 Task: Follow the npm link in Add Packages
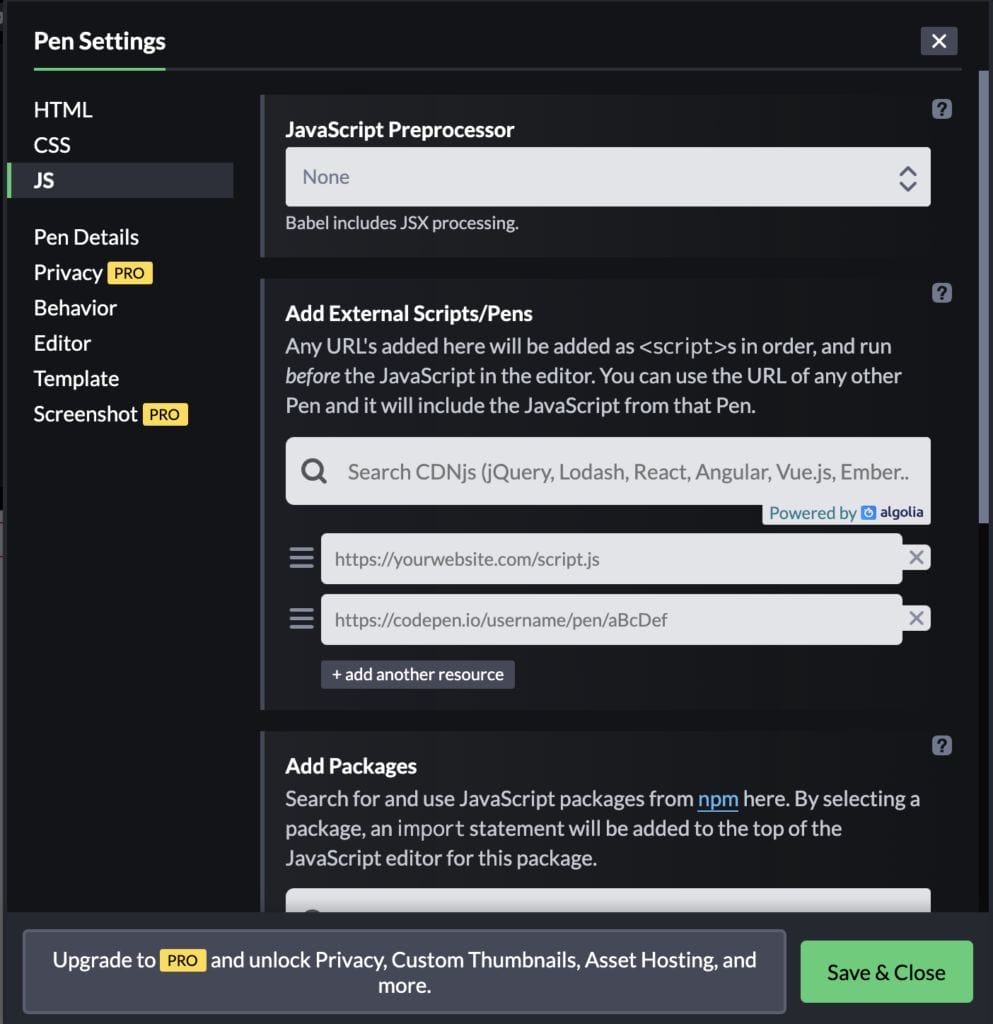[x=718, y=799]
